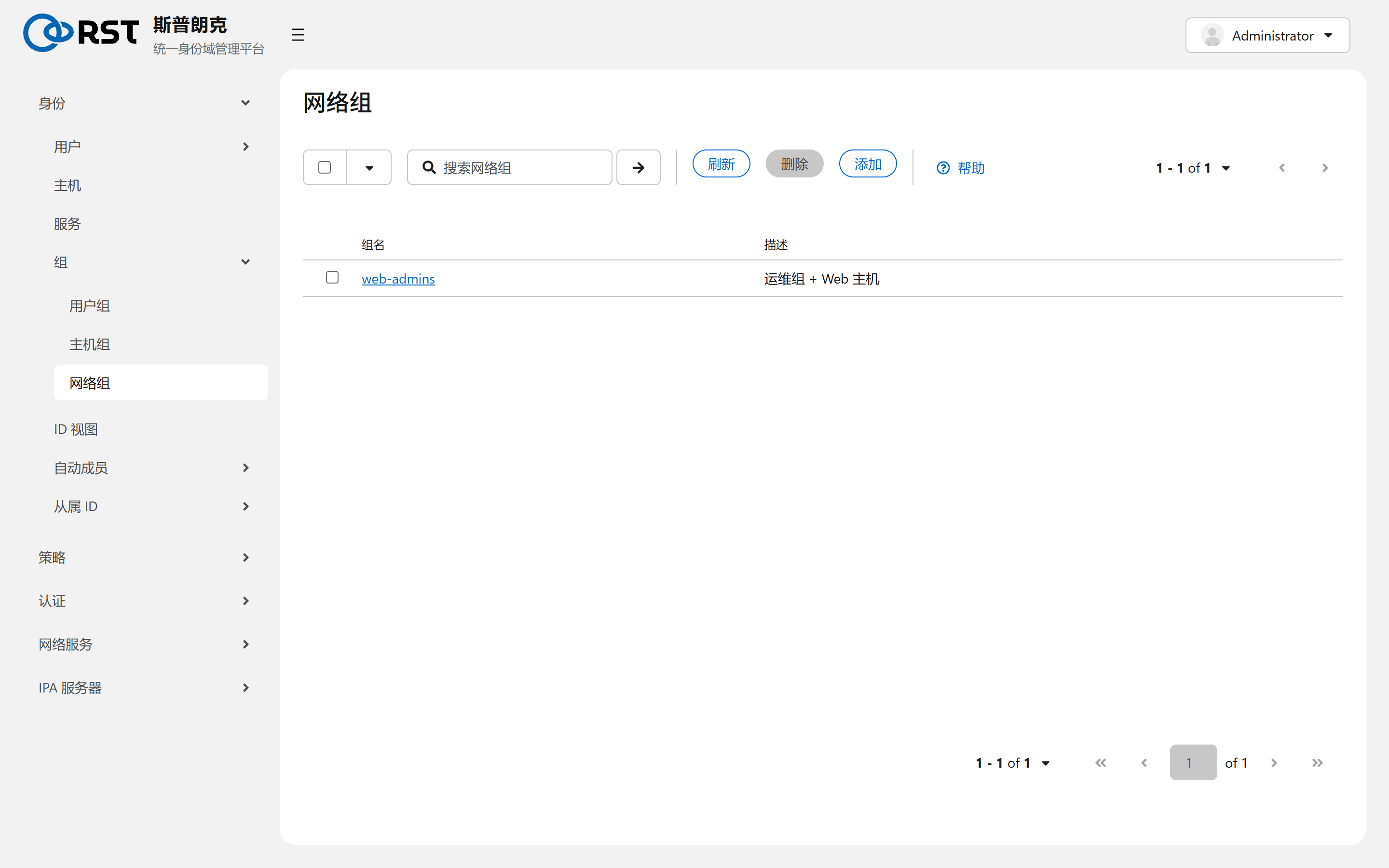This screenshot has width=1389, height=868.
Task: Expand the 从属 ID navigation item
Action: pos(153,506)
